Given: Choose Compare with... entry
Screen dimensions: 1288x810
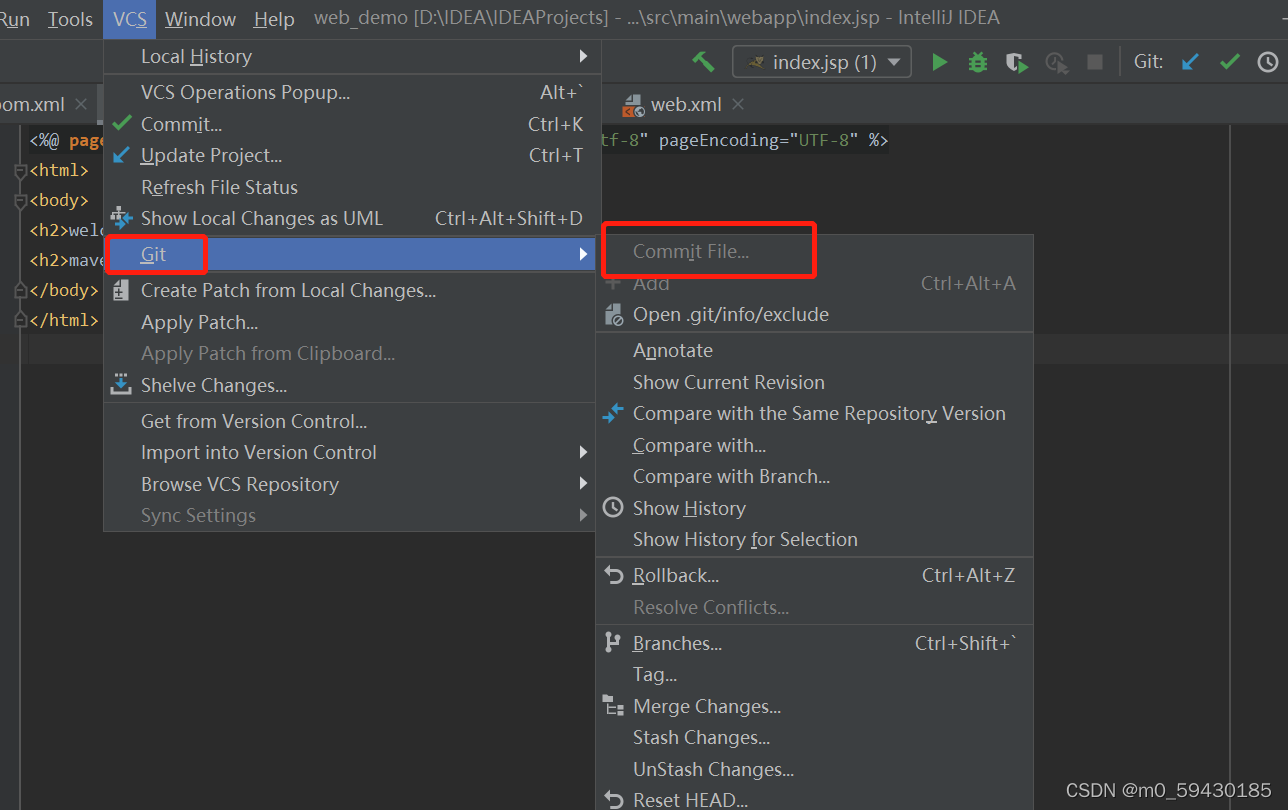Looking at the screenshot, I should click(814, 445).
